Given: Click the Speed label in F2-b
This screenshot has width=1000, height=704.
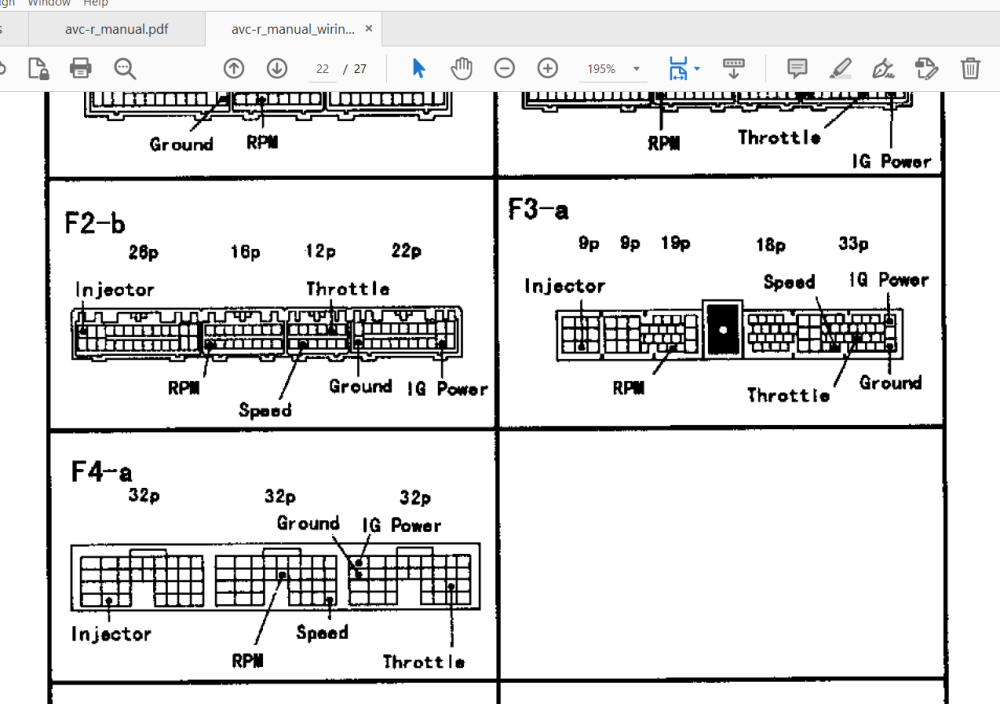Looking at the screenshot, I should (265, 410).
